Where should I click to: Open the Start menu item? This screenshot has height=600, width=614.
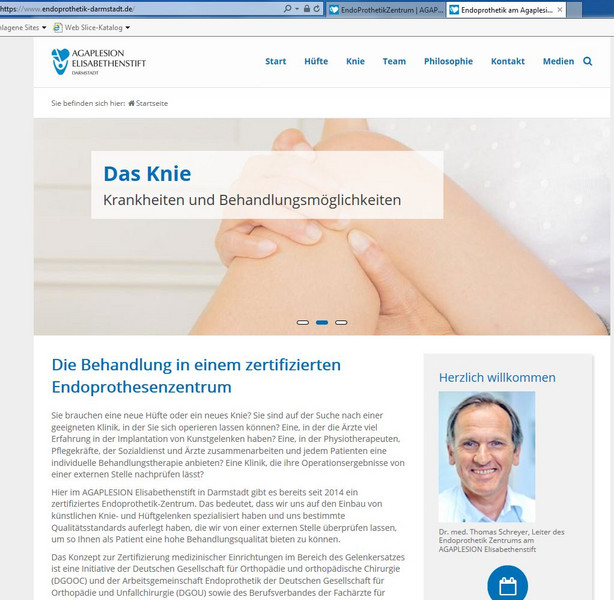276,61
